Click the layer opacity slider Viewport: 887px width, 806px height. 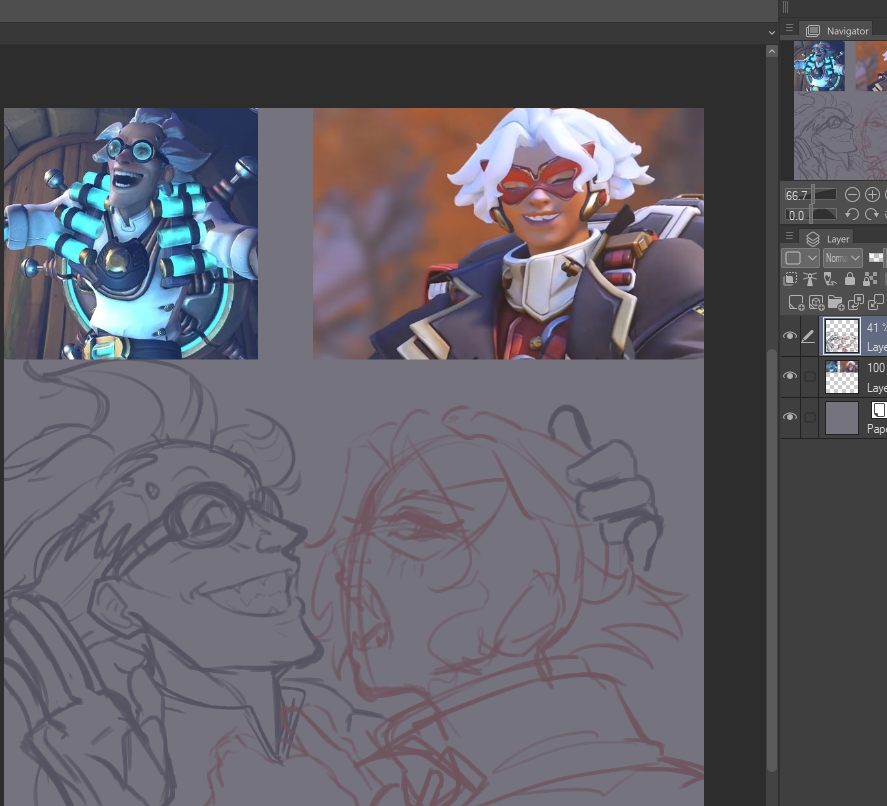tap(877, 258)
